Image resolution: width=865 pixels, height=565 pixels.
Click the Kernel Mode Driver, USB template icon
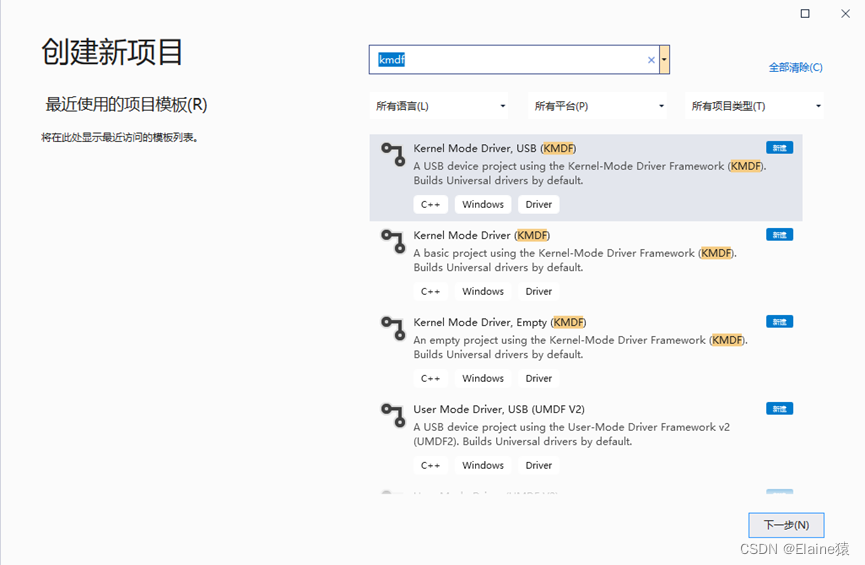393,154
